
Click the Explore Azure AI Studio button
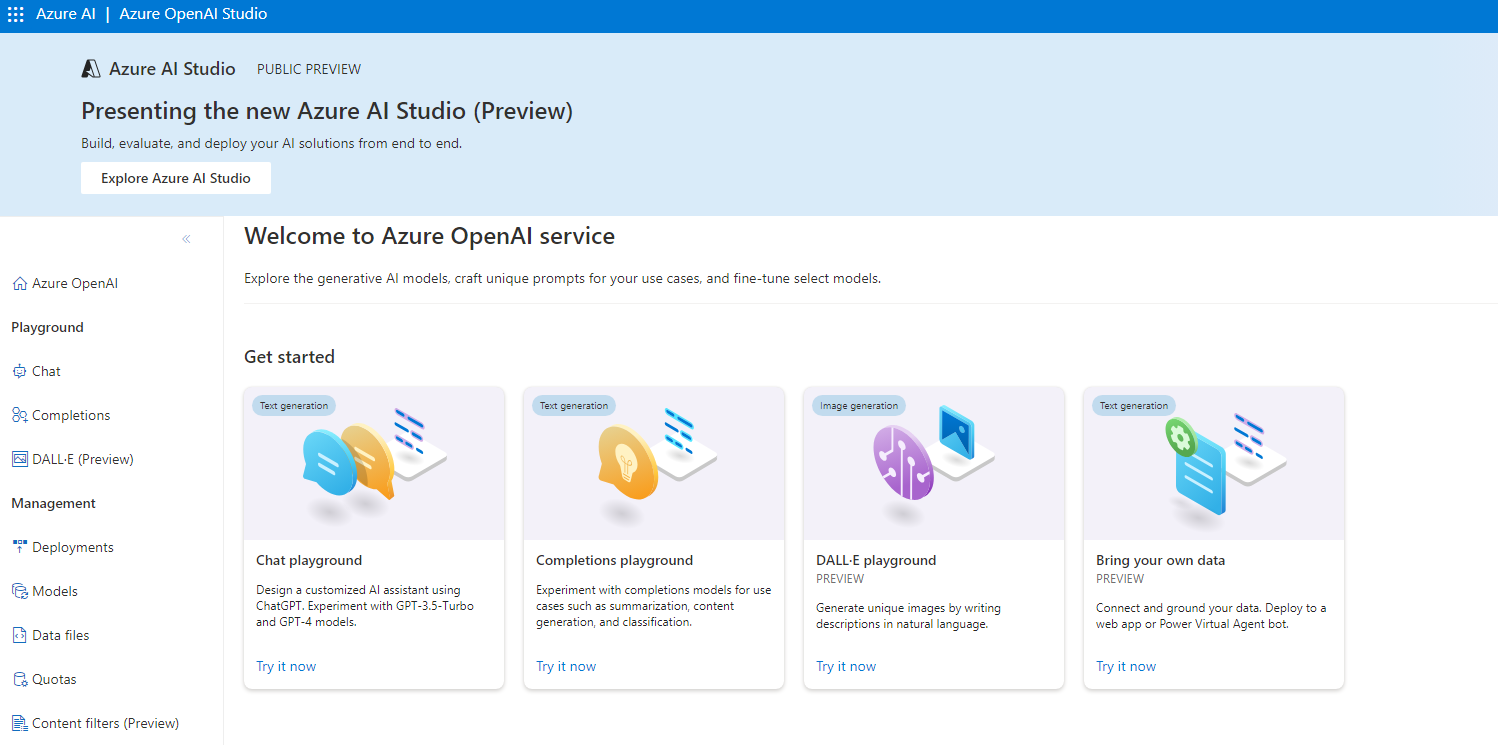click(x=176, y=178)
